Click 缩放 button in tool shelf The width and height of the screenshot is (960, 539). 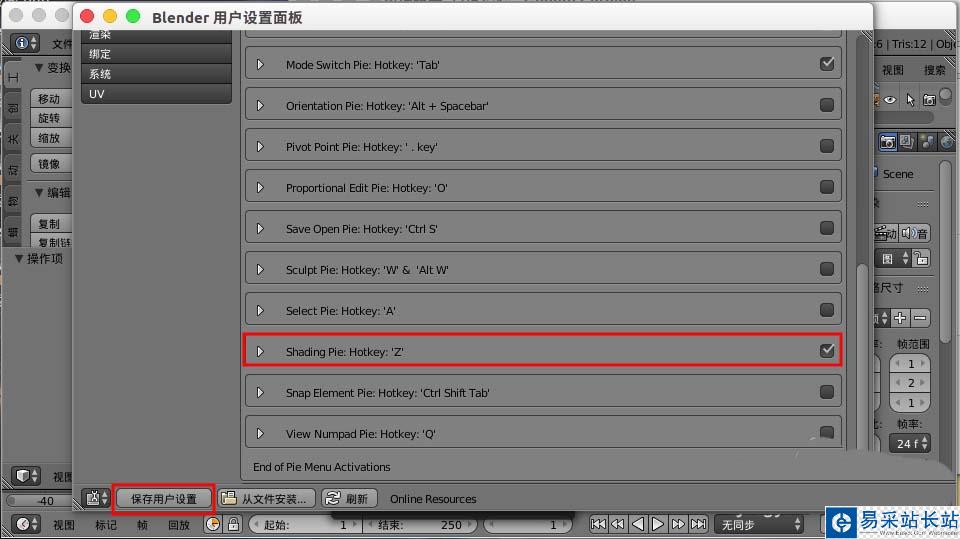(x=51, y=138)
